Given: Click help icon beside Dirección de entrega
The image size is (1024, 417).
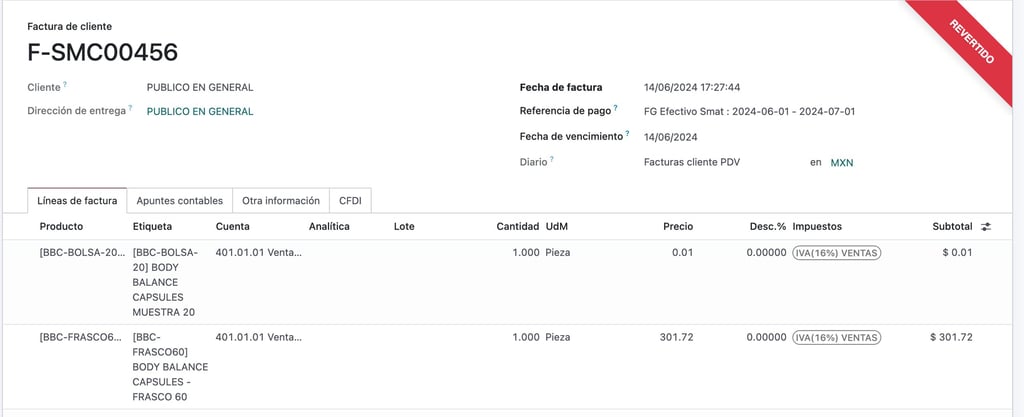Looking at the screenshot, I should point(130,108).
